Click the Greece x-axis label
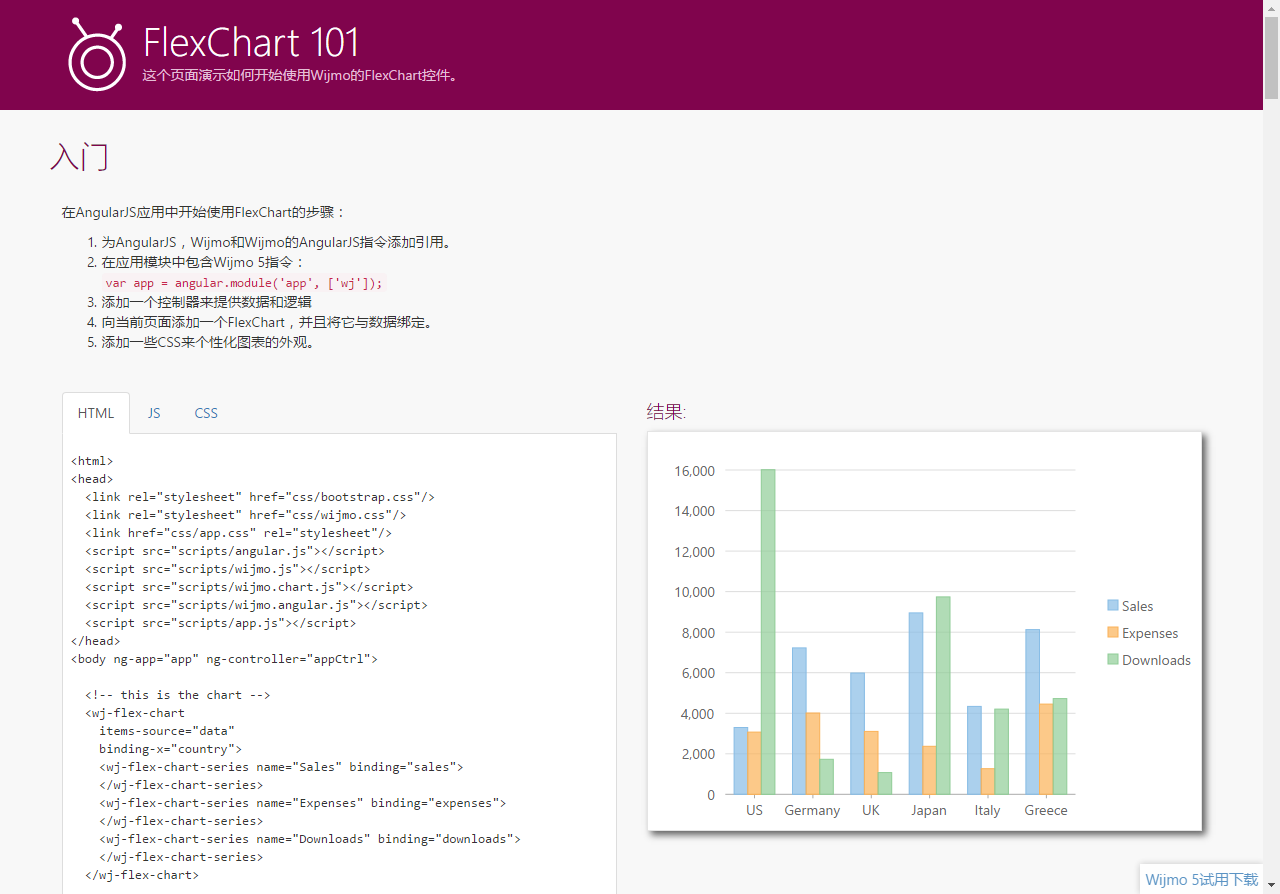This screenshot has height=894, width=1280. (1046, 810)
